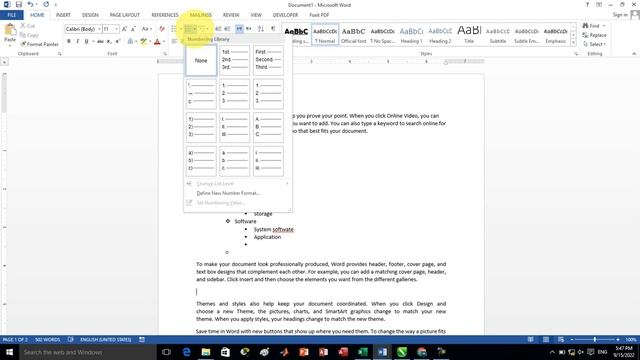Screen dimensions: 640x360
Task: Click the Word Help question mark icon
Action: click(587, 4)
